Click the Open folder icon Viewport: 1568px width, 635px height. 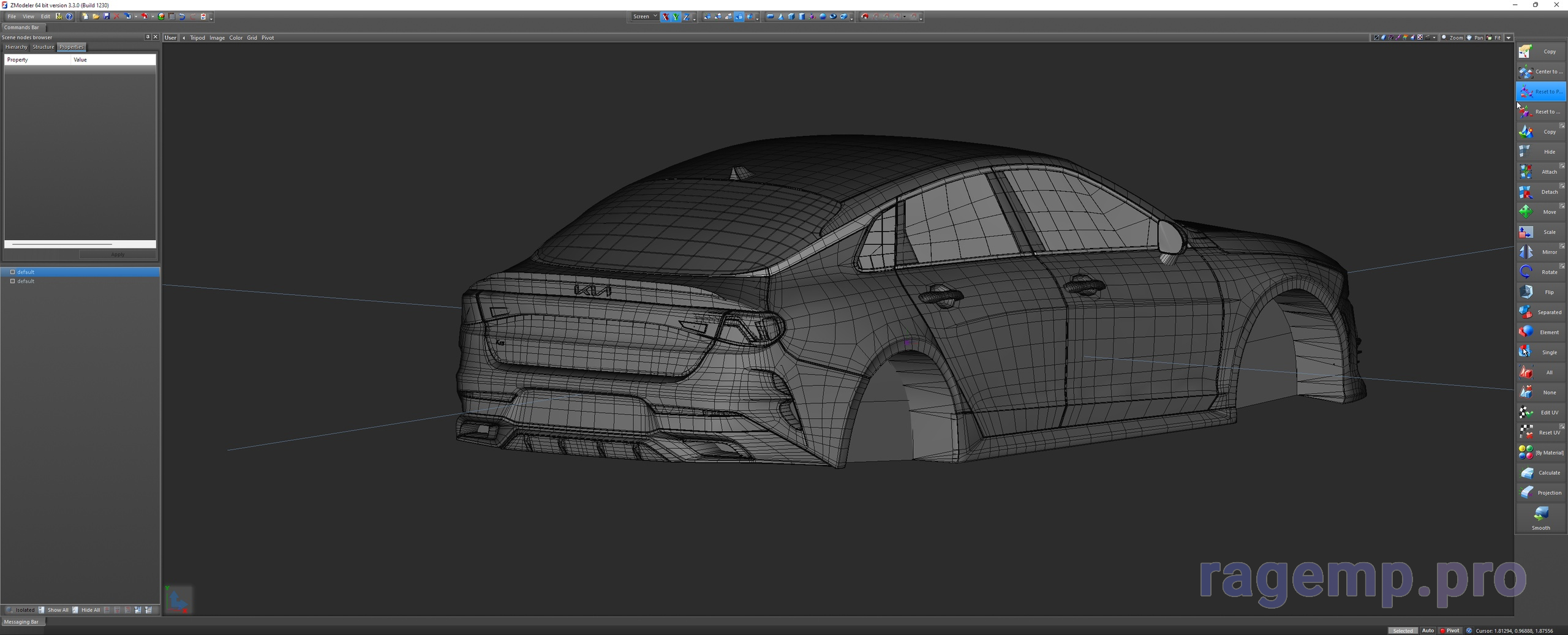(x=96, y=17)
